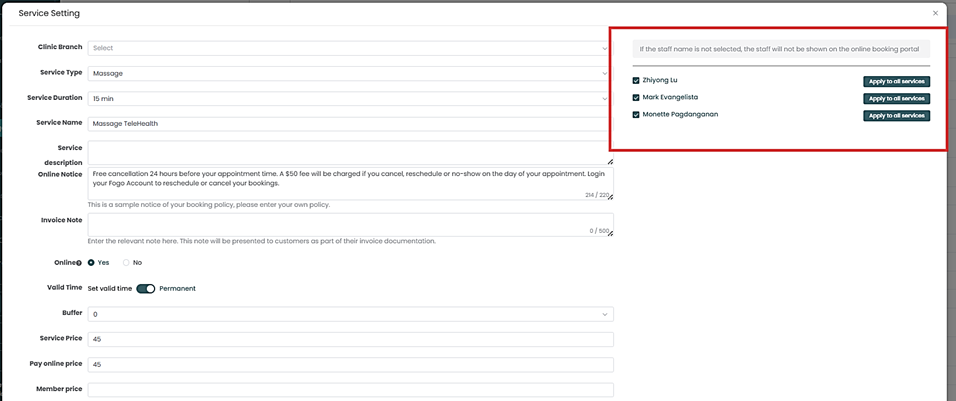Apply Zhiyong Lu to all services
Image resolution: width=956 pixels, height=401 pixels.
[896, 82]
